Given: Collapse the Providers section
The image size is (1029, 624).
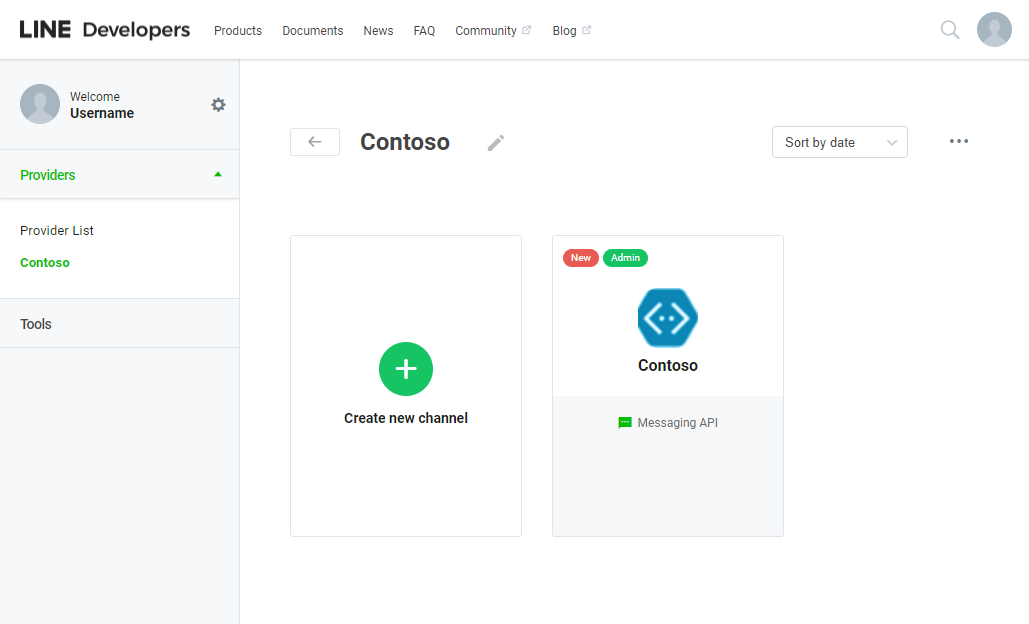Looking at the screenshot, I should (217, 174).
